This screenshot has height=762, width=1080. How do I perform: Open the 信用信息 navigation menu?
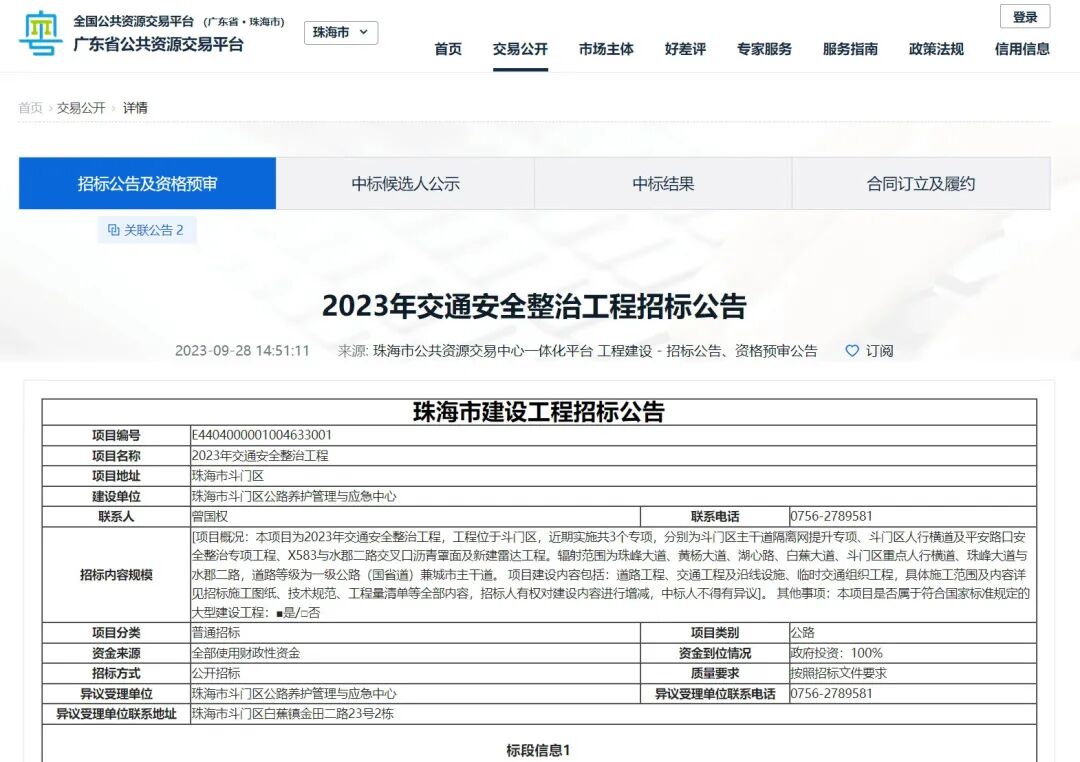(1022, 46)
